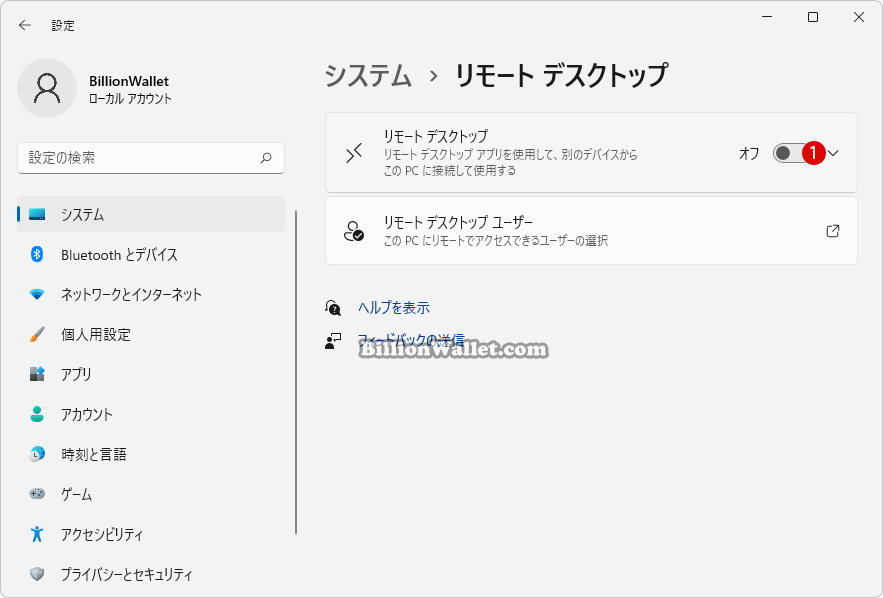Screen dimensions: 883x598
Task: Click the privacy shield icon
Action: [x=37, y=574]
